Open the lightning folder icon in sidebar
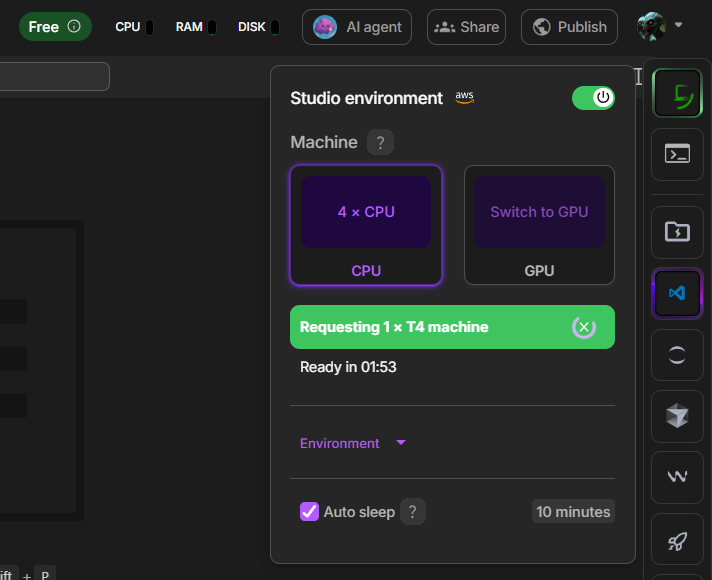The image size is (712, 580). 677,232
